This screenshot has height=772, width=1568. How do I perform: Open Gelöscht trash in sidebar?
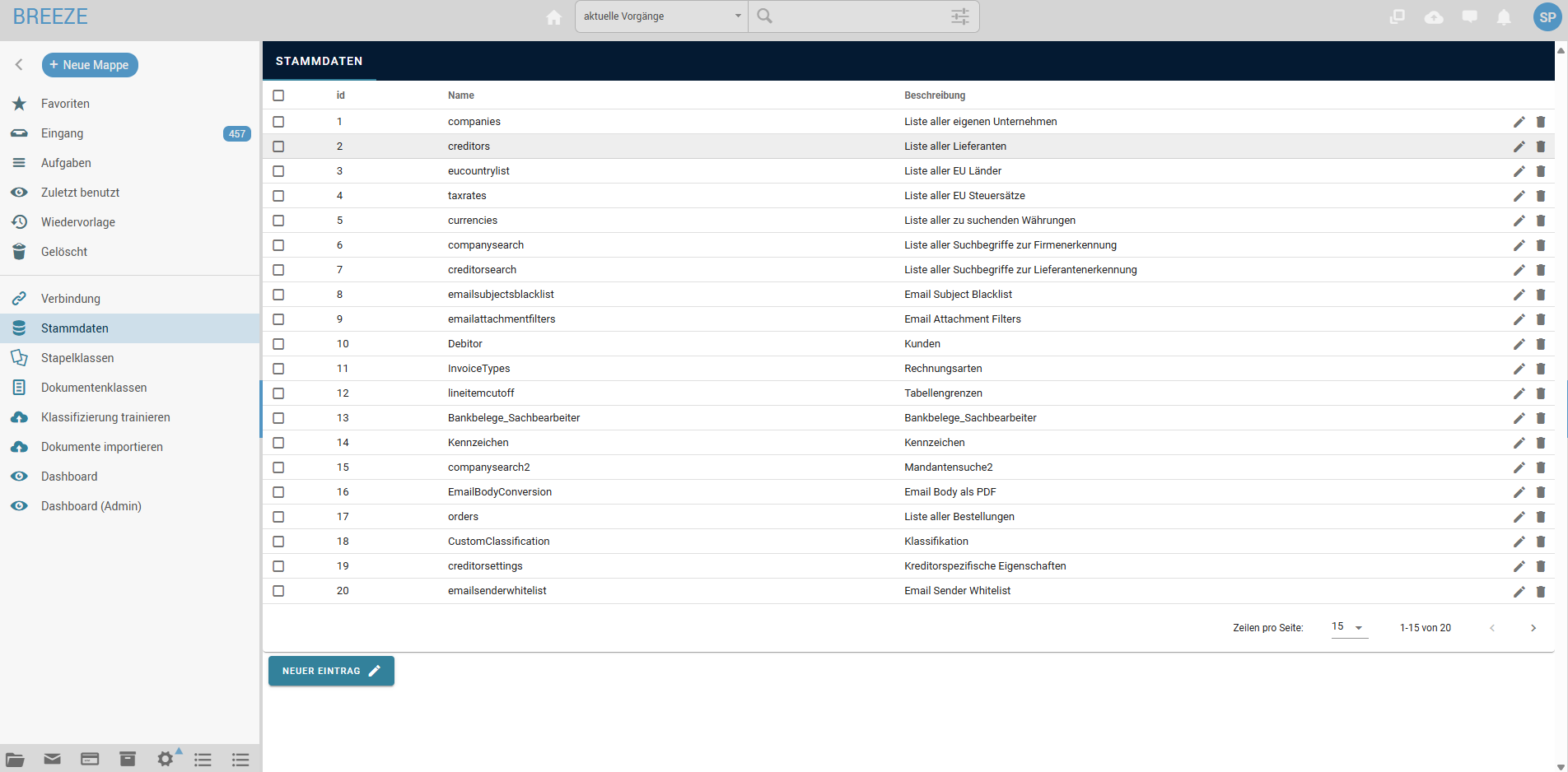130,252
